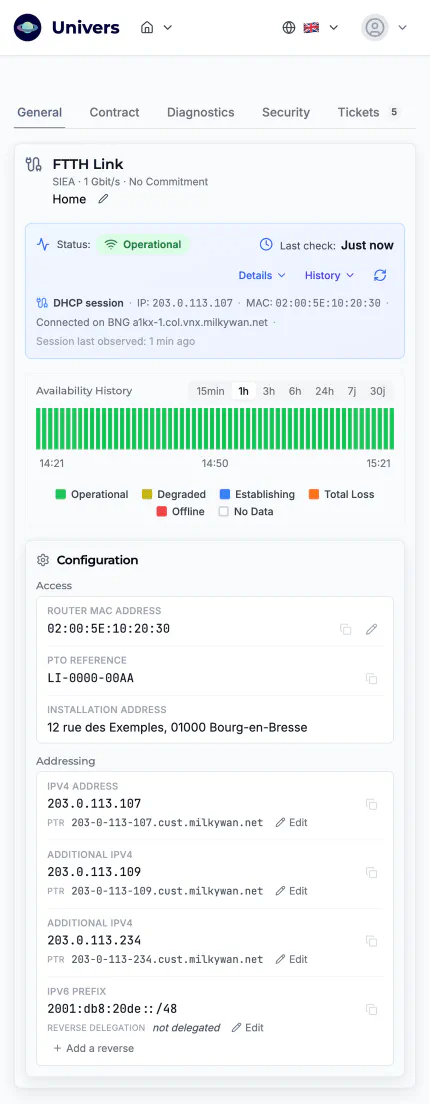The width and height of the screenshot is (430, 1104).
Task: Switch to the Diagnostics tab
Action: (x=201, y=113)
